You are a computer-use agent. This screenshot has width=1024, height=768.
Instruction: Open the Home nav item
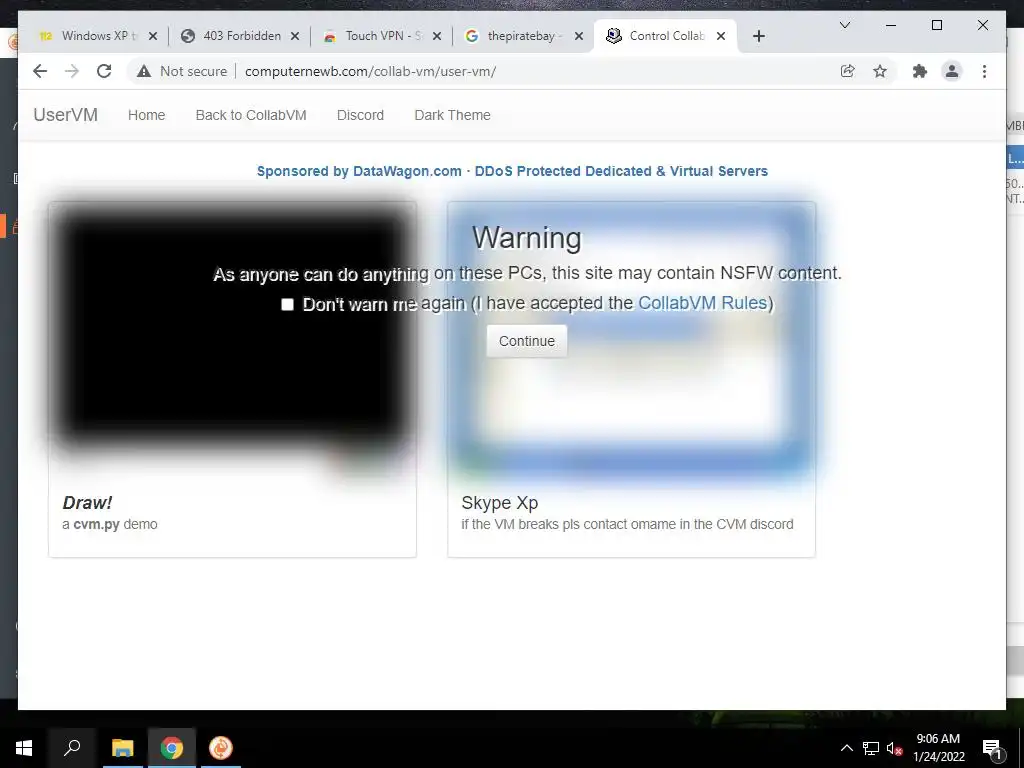coord(146,115)
